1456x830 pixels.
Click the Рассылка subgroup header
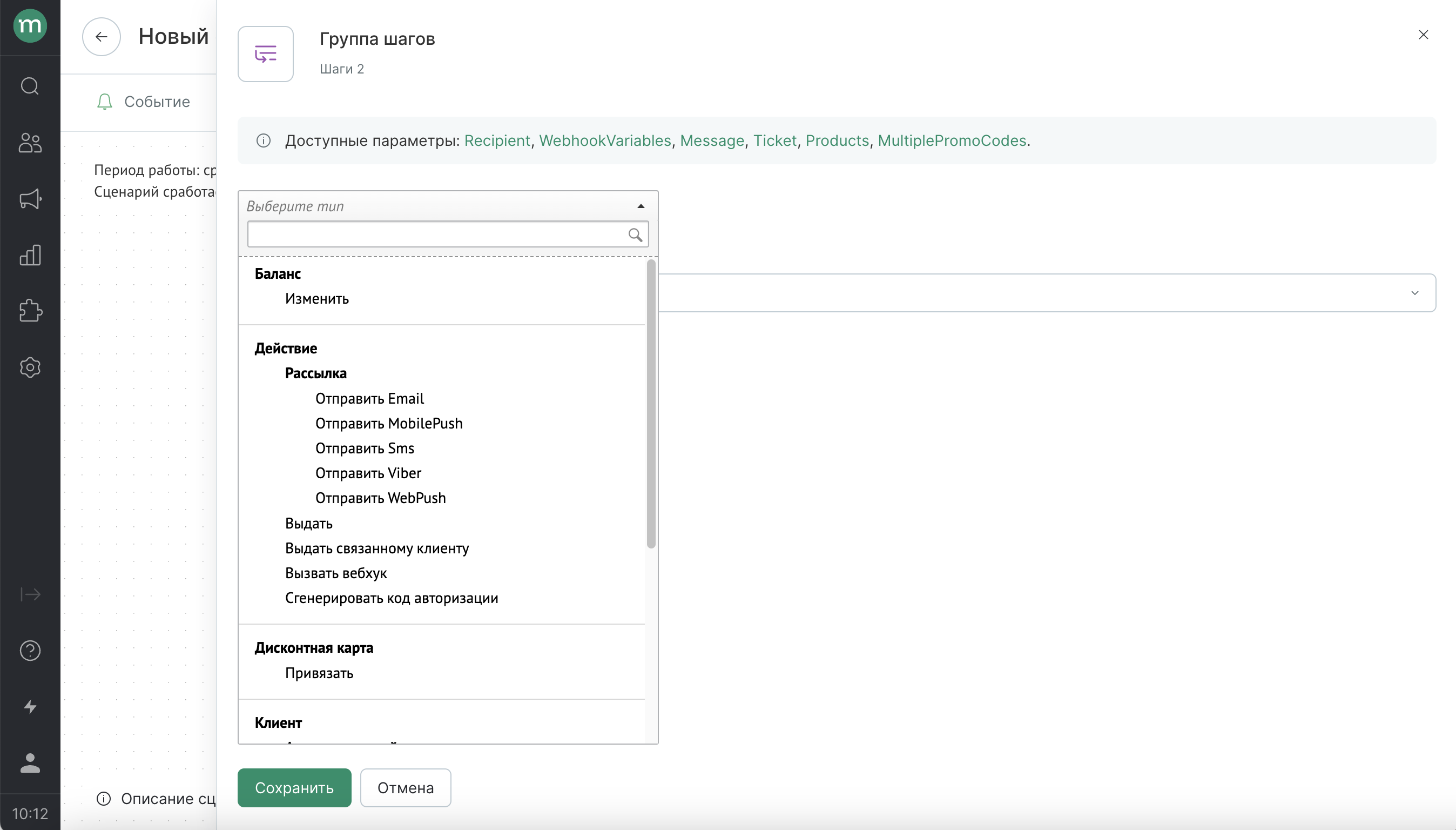click(315, 373)
